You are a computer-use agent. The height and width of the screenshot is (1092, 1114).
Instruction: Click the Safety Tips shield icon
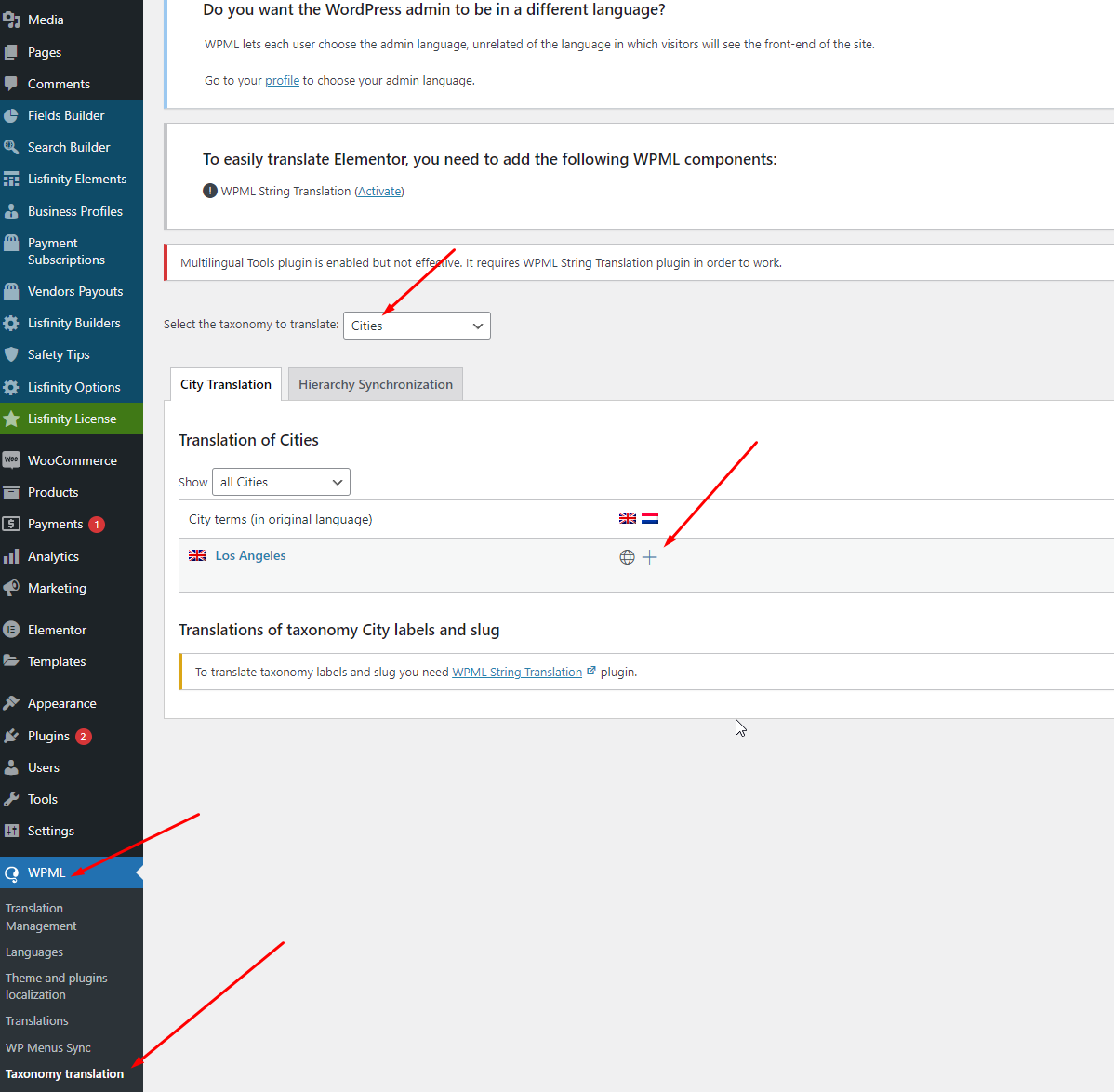tap(11, 354)
